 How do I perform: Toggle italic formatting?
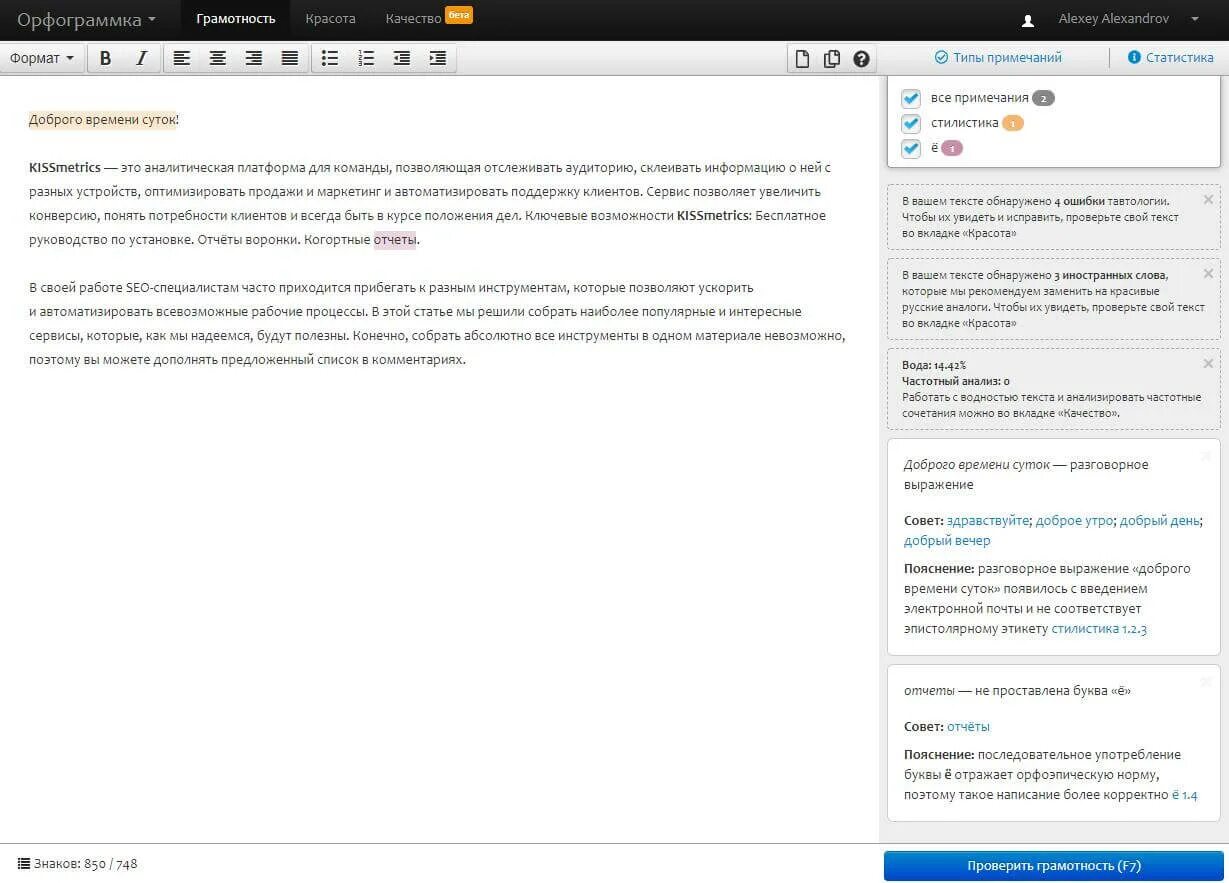pos(141,58)
